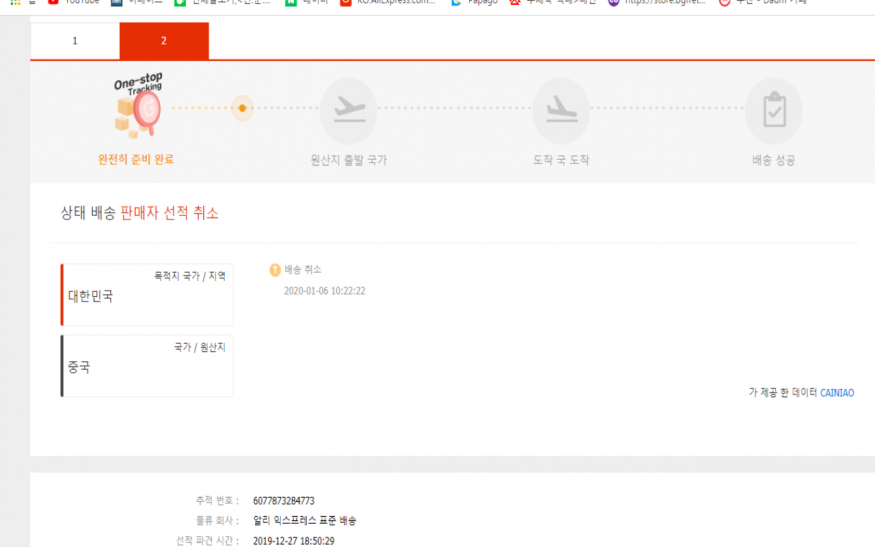Open the AliExpress.com bookmark
Image resolution: width=875 pixels, height=547 pixels.
point(388,2)
